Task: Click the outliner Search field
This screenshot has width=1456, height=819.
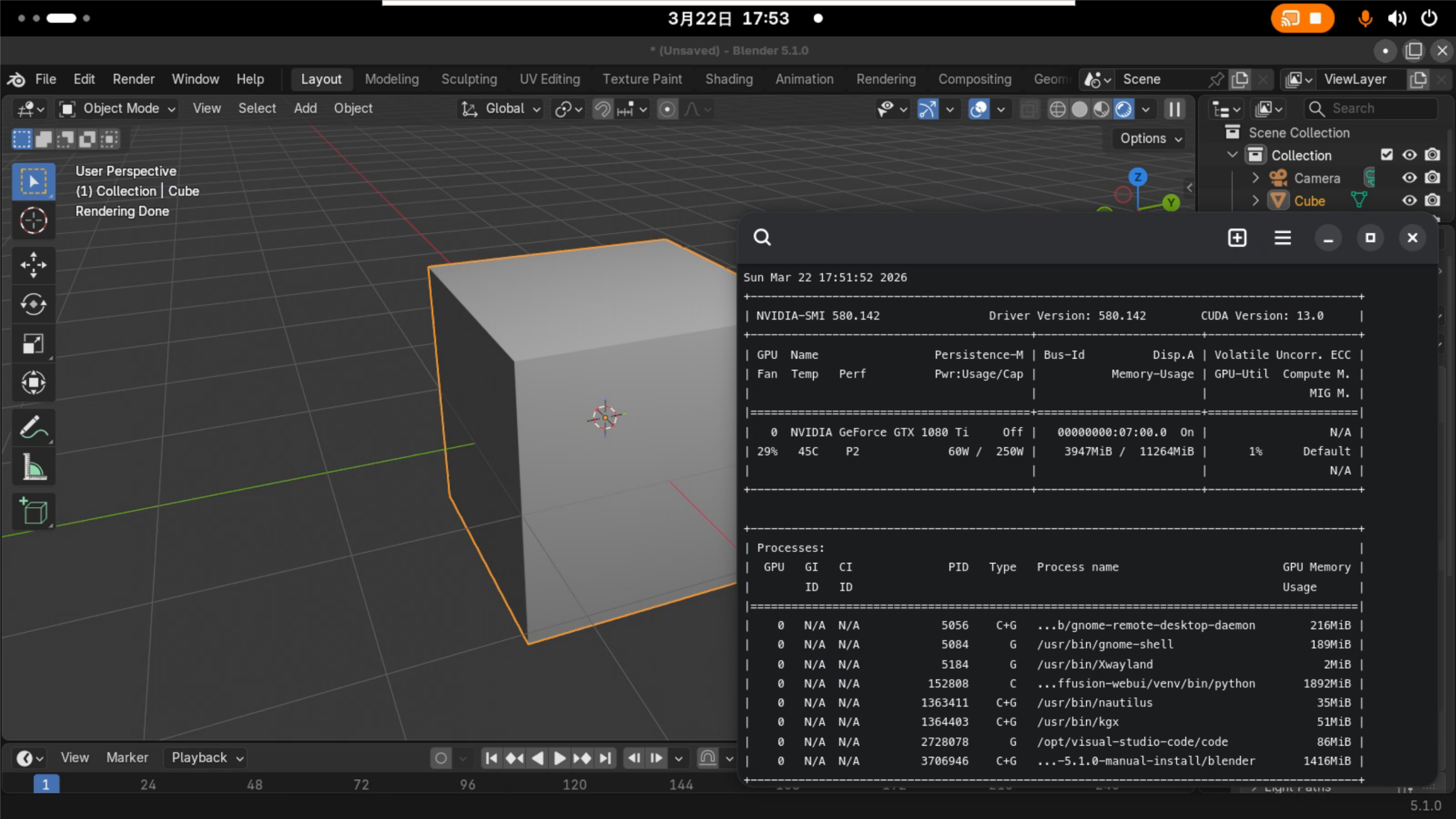Action: coord(1371,108)
